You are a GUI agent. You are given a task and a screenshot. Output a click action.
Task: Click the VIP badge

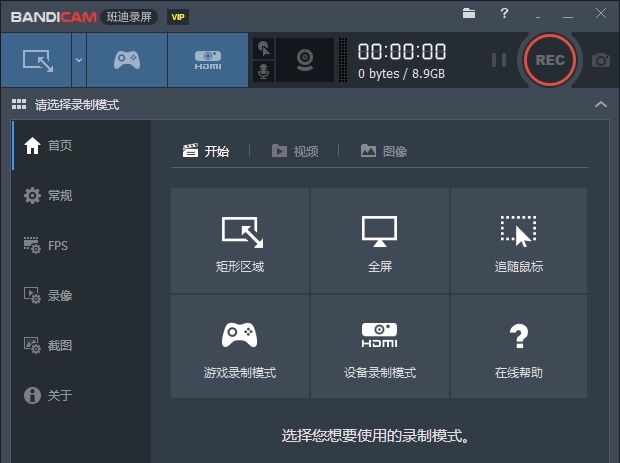pos(178,17)
